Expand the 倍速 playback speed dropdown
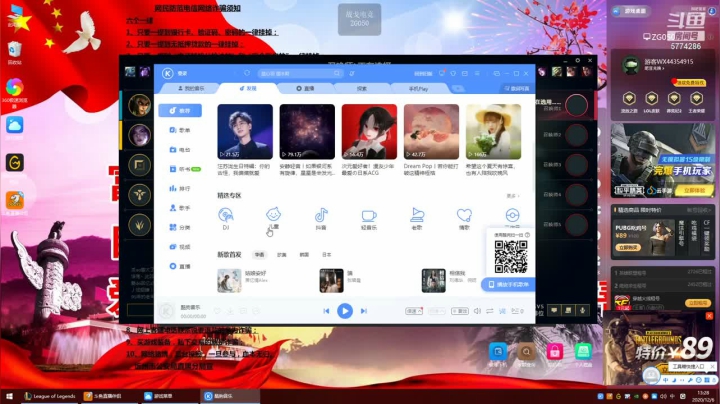The image size is (720, 404). click(414, 311)
